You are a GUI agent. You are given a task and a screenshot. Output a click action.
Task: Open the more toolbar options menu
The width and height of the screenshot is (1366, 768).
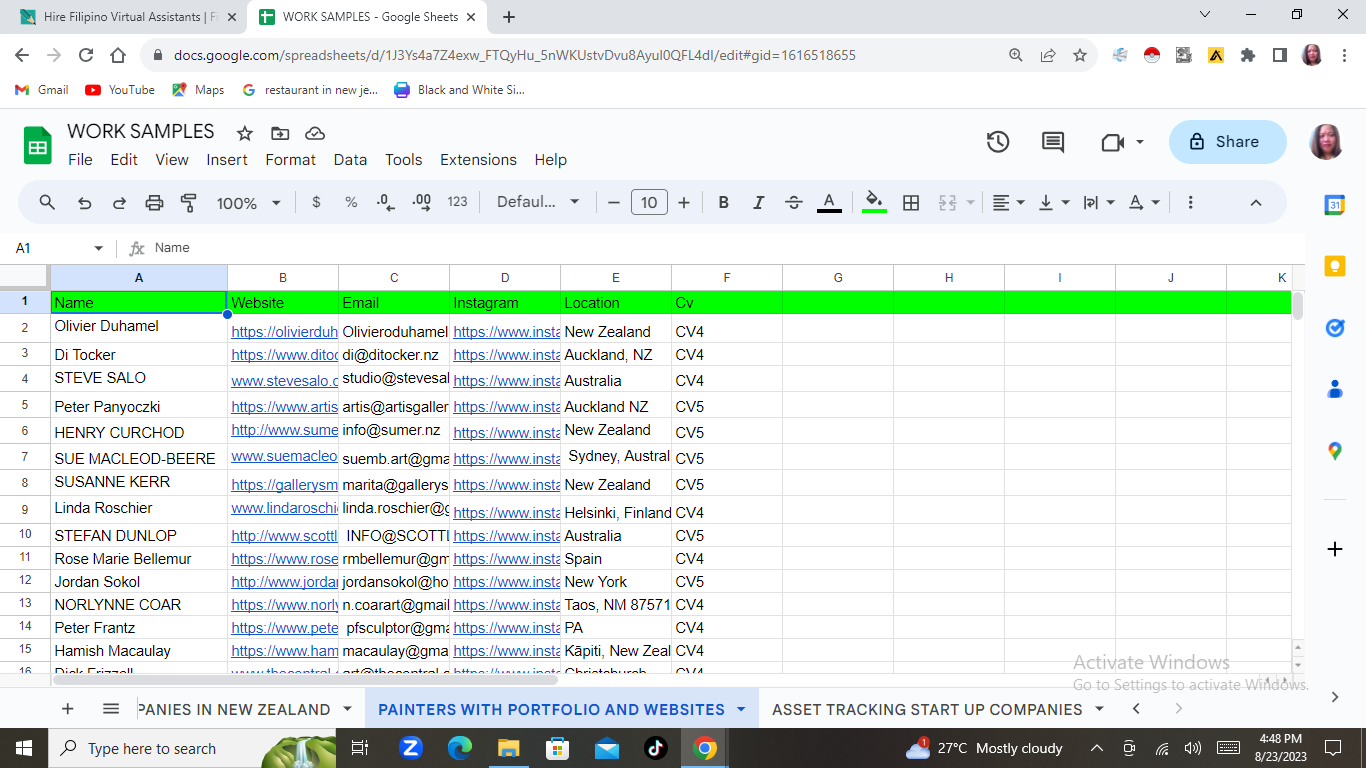pos(1190,202)
